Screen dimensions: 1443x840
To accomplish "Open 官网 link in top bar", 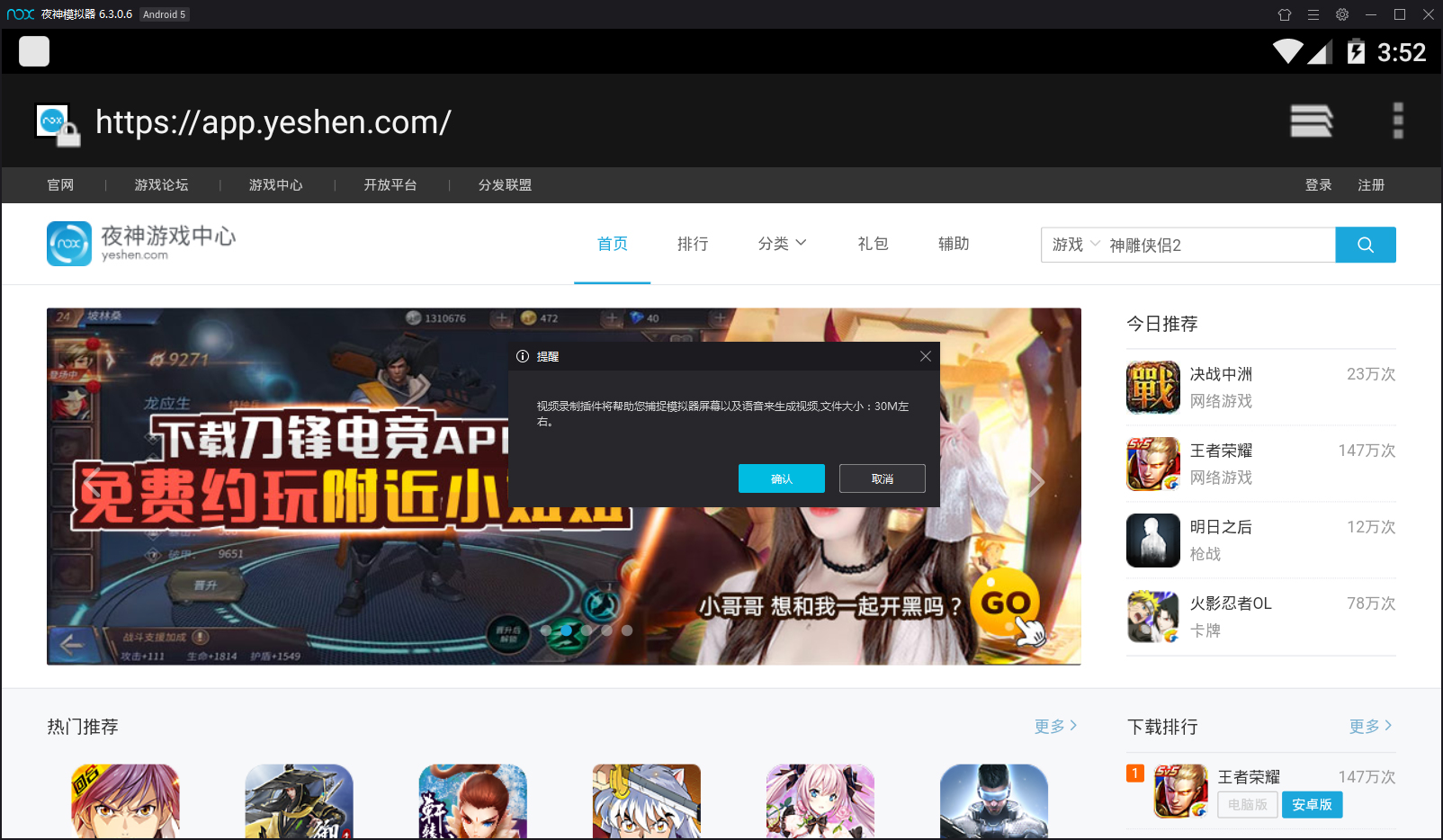I will click(x=60, y=185).
